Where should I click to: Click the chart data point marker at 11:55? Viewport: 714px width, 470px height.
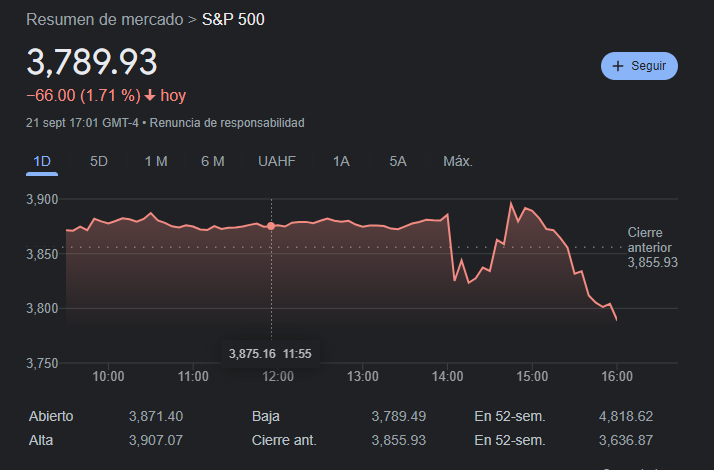pyautogui.click(x=271, y=227)
